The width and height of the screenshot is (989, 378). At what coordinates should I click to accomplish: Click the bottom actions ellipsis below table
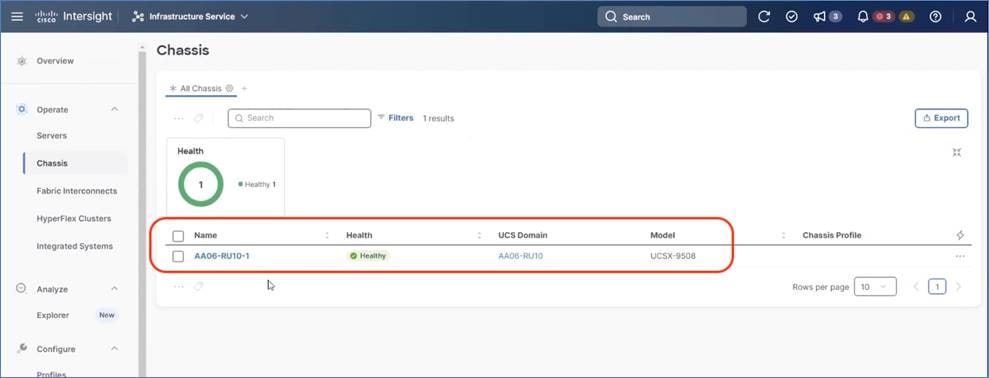179,286
